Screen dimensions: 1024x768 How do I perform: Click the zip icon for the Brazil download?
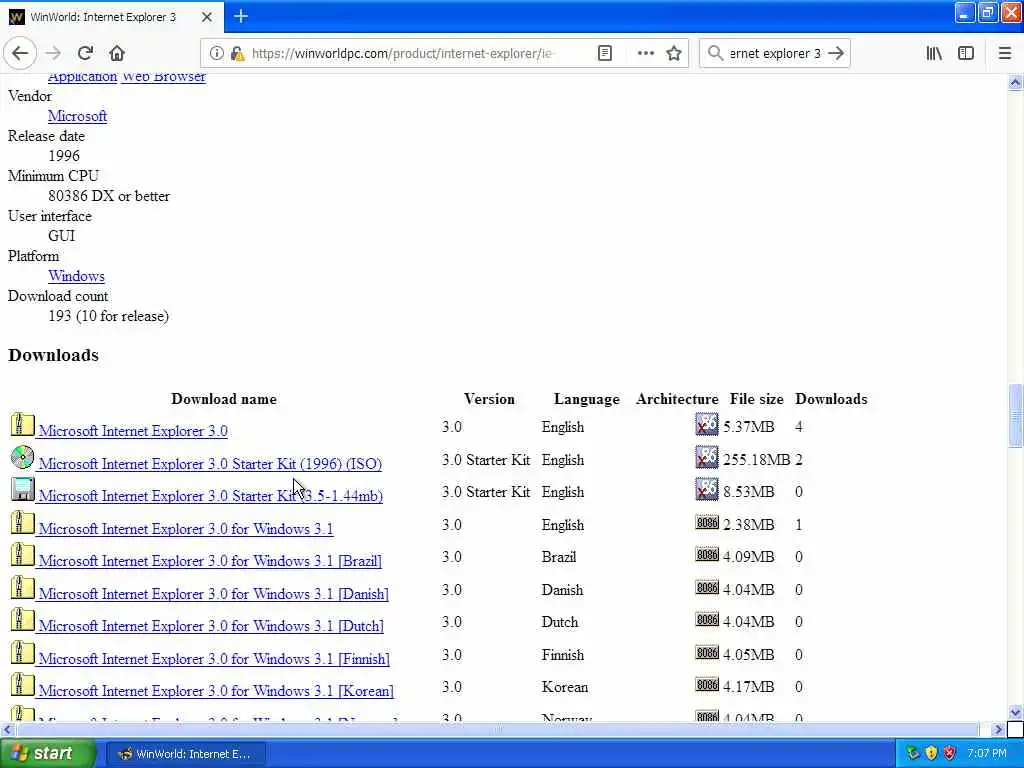[22, 554]
